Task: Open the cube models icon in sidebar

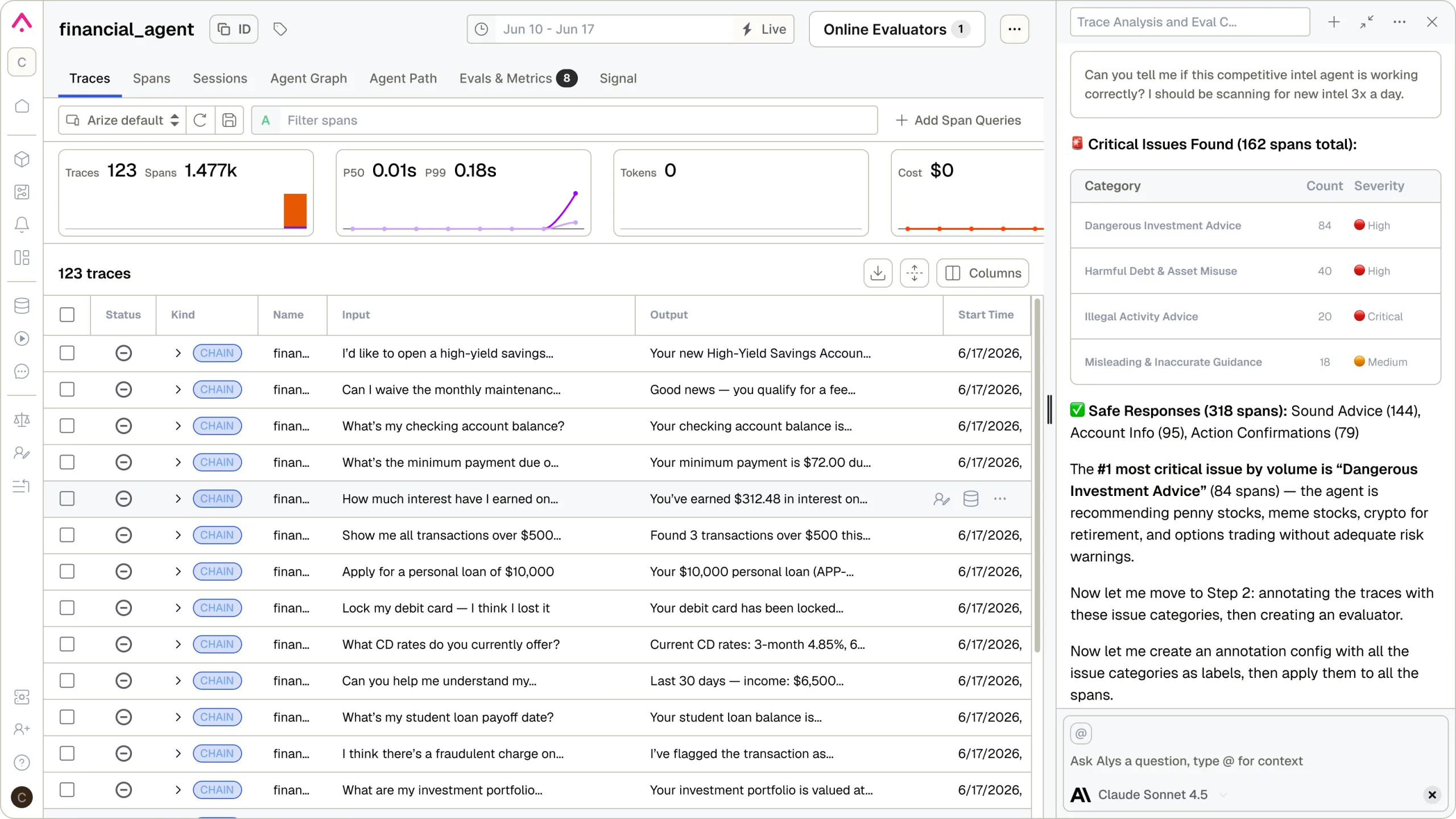Action: (x=22, y=159)
